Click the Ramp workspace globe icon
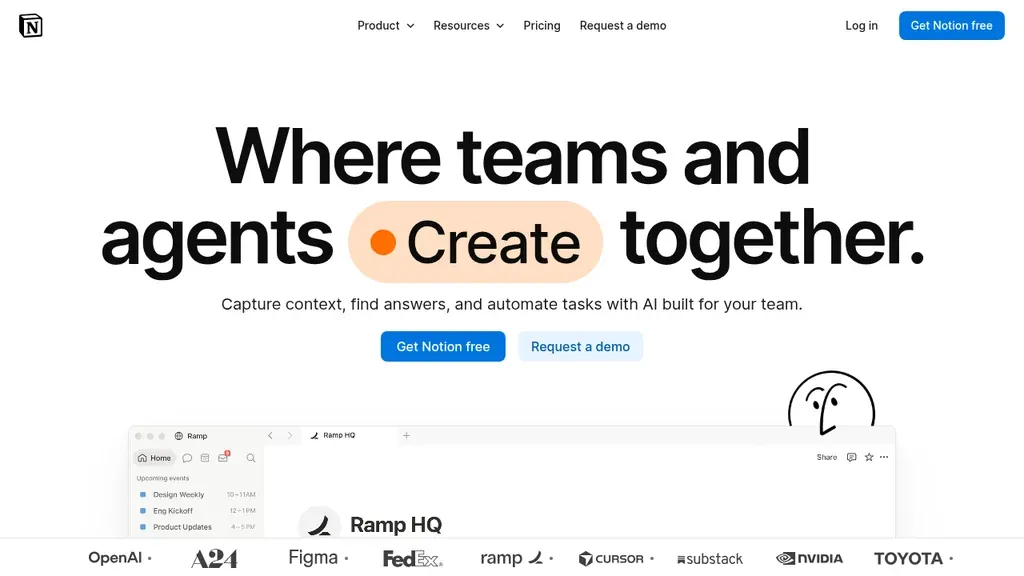Viewport: 1024px width, 576px height. pyautogui.click(x=178, y=436)
